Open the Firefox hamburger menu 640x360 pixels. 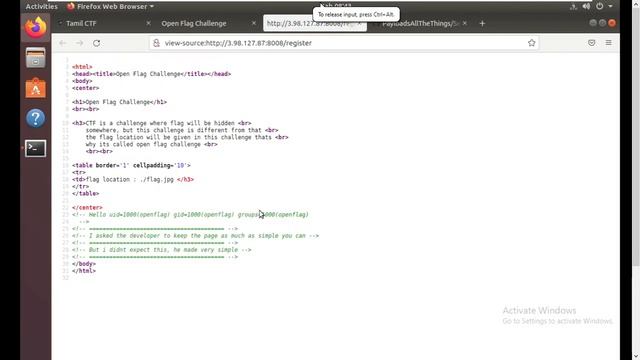point(609,43)
